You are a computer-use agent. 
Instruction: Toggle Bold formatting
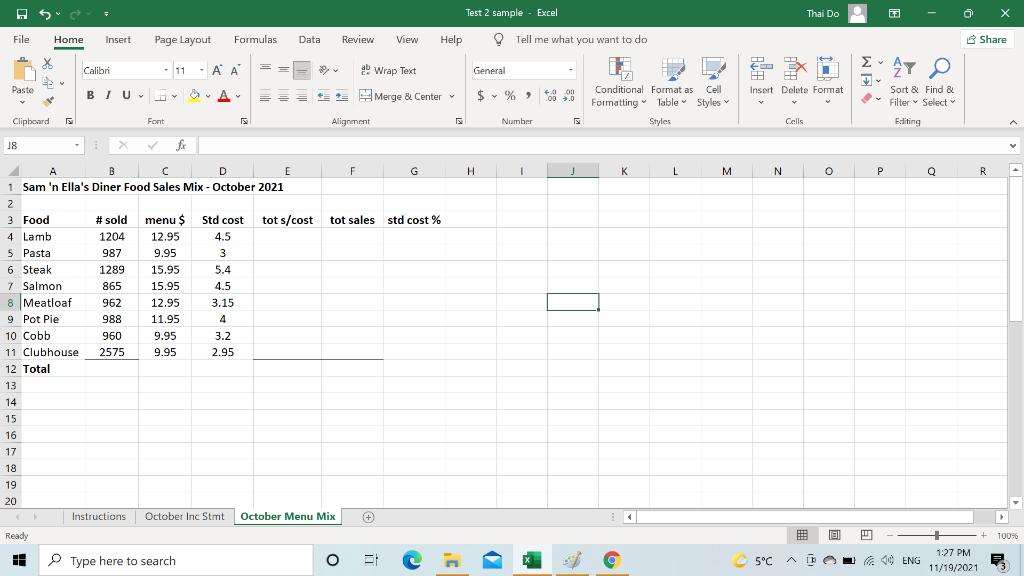(90, 95)
